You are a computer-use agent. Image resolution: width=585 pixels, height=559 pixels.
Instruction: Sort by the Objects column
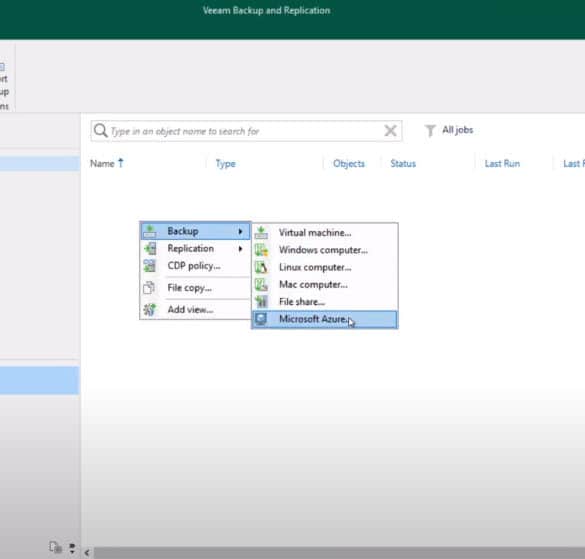coord(349,163)
